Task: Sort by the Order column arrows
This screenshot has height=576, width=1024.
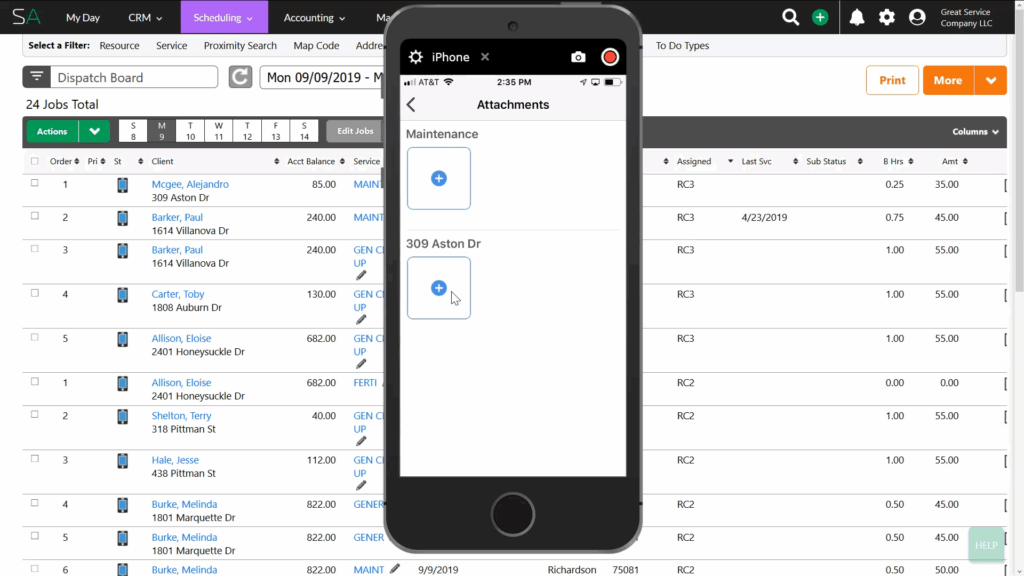Action: (x=76, y=161)
